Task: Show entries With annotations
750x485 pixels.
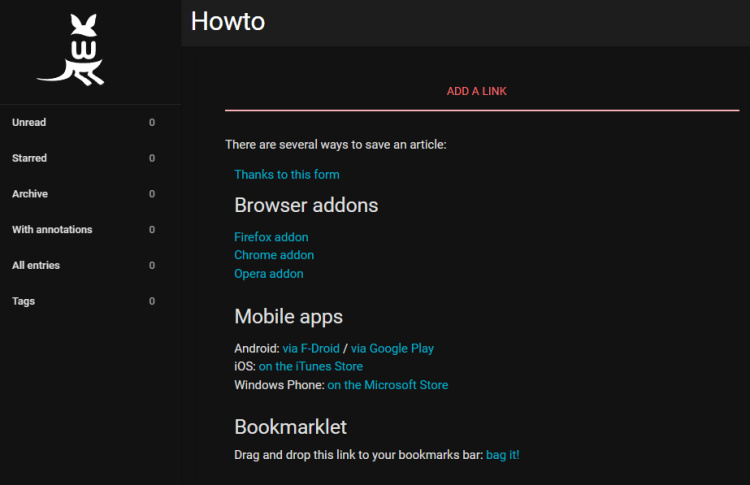Action: point(52,230)
